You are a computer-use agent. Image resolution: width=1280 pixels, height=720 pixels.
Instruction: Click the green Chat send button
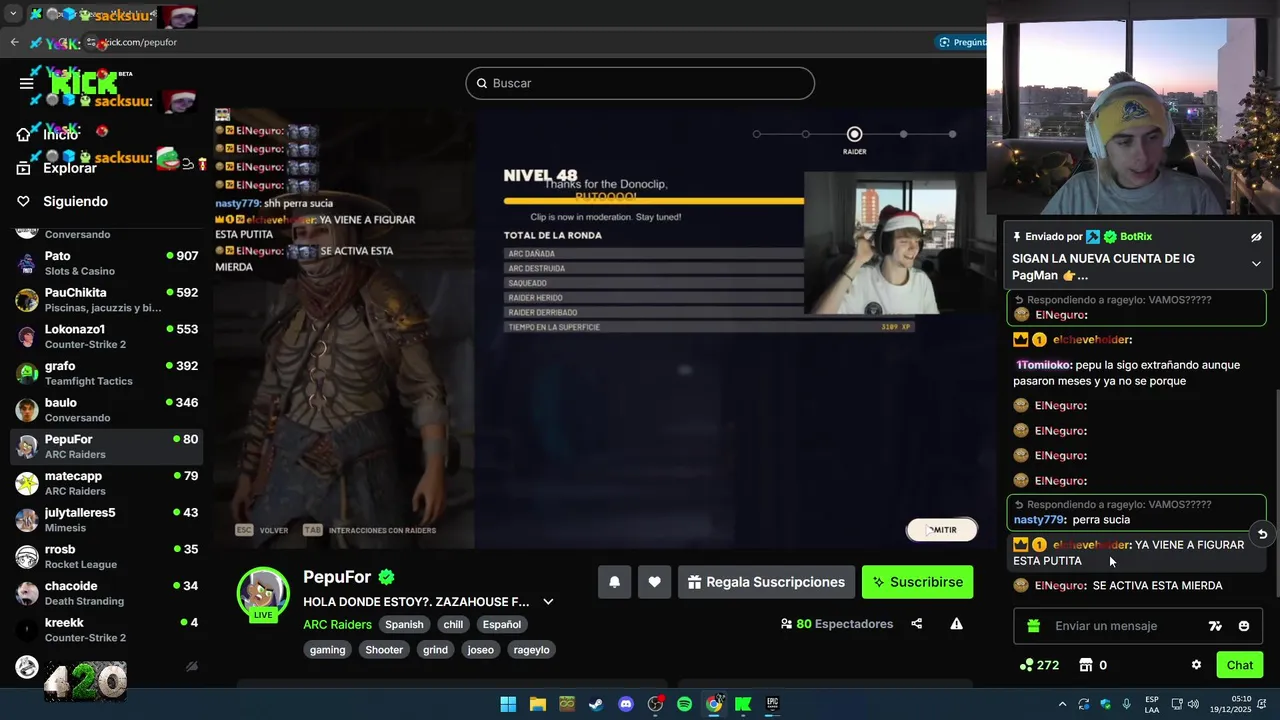(x=1240, y=665)
